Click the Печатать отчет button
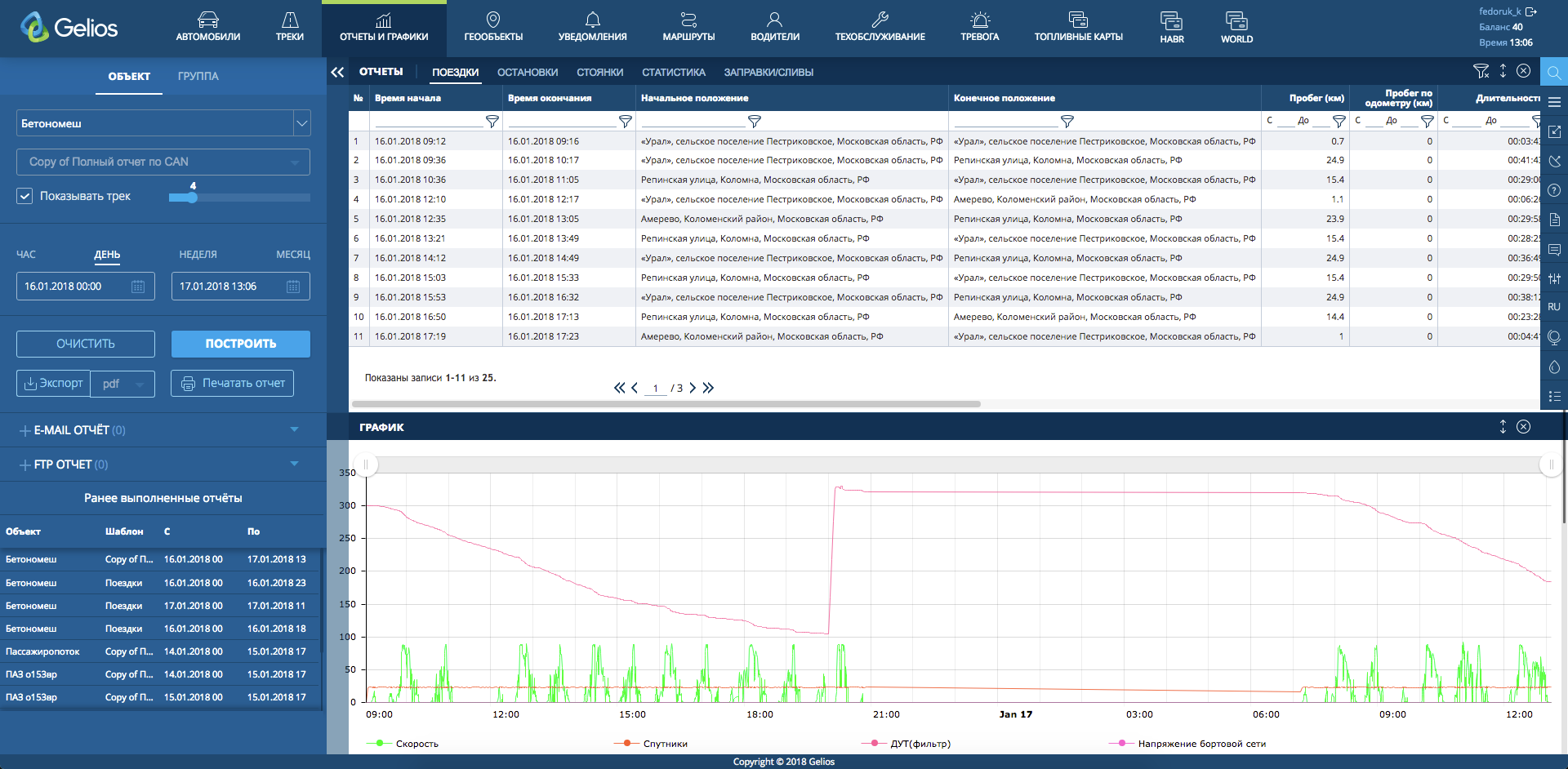Screen dimensions: 1568x769 click(x=232, y=383)
